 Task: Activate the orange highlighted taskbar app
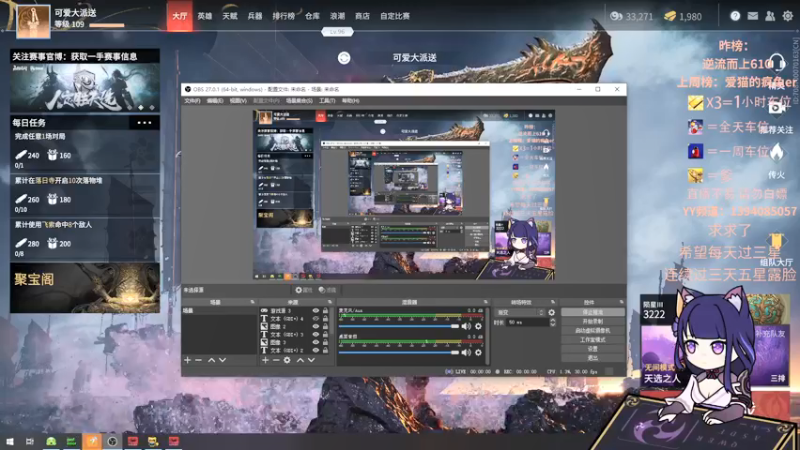point(92,441)
